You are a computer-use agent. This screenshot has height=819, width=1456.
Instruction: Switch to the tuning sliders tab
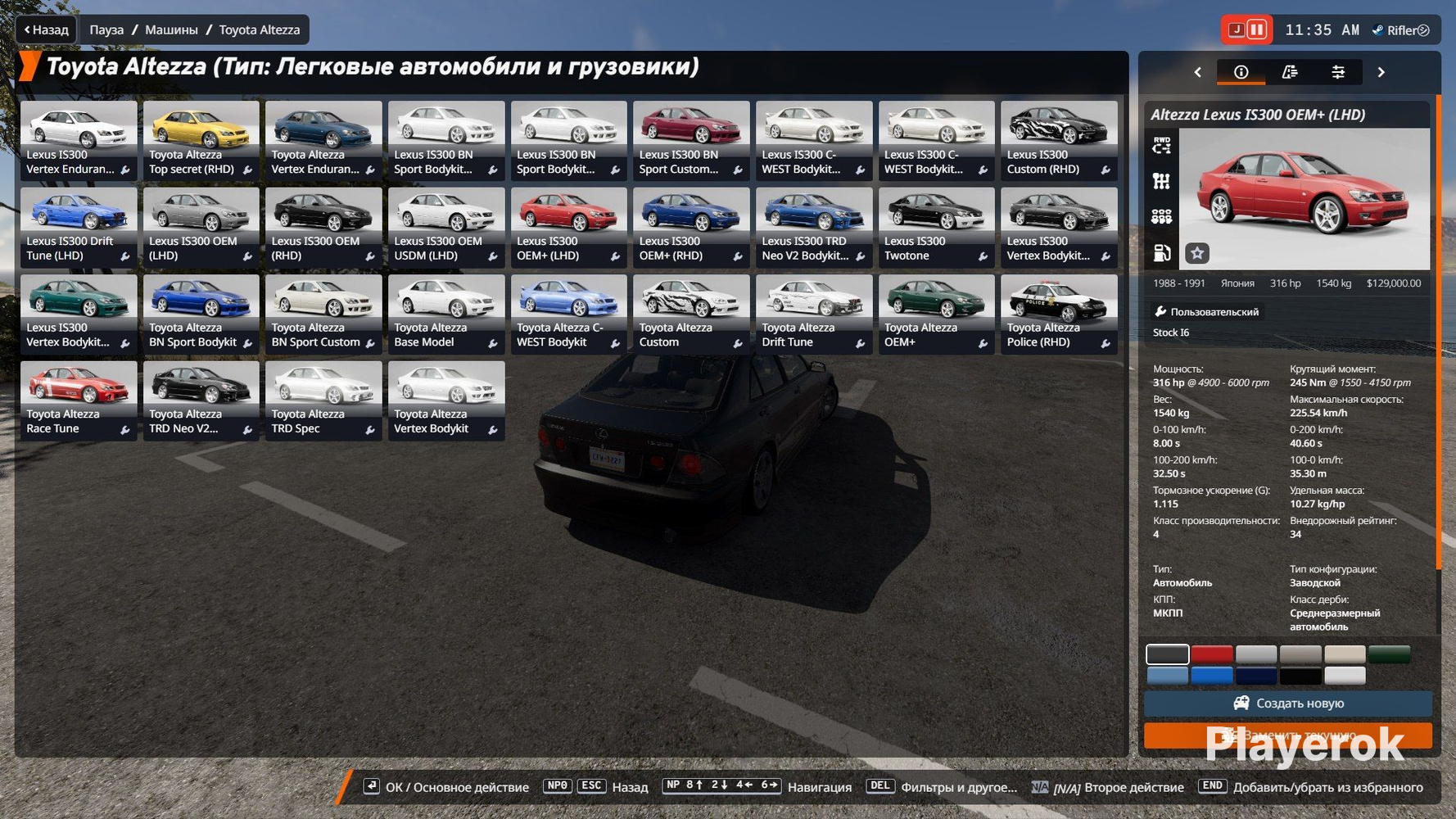pyautogui.click(x=1338, y=72)
